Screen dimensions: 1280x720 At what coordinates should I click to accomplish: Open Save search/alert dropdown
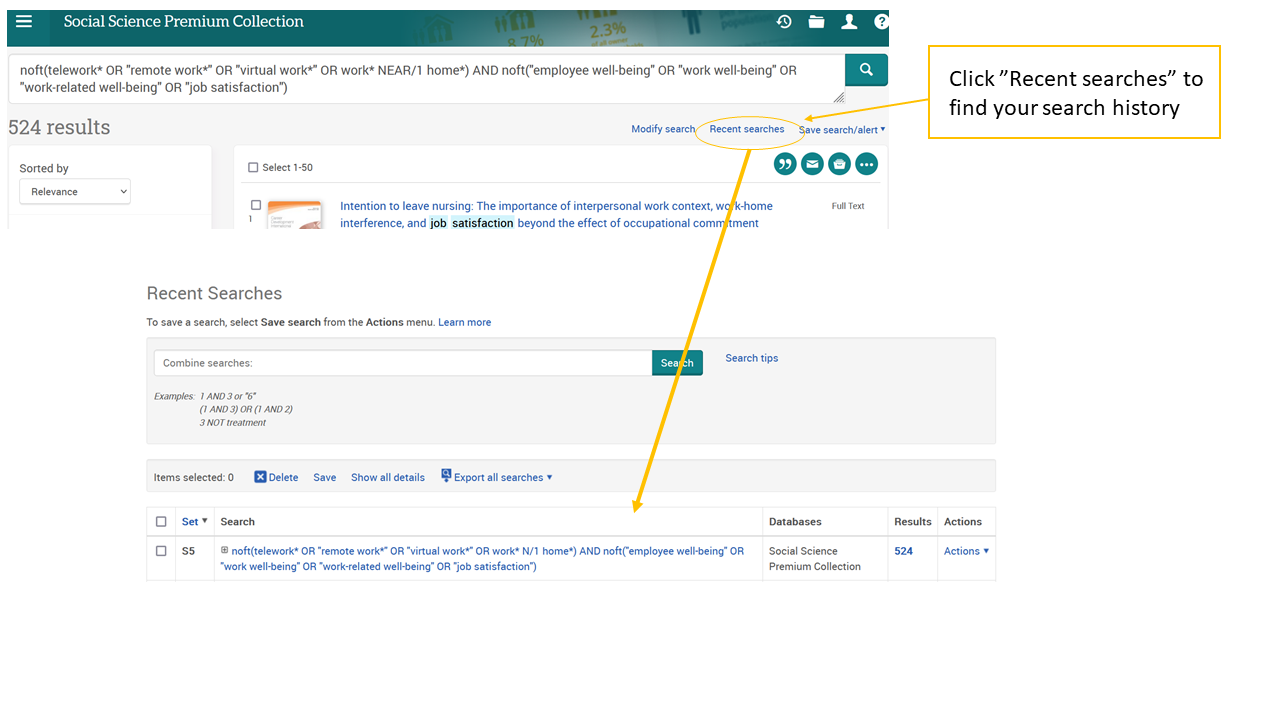[x=842, y=130]
